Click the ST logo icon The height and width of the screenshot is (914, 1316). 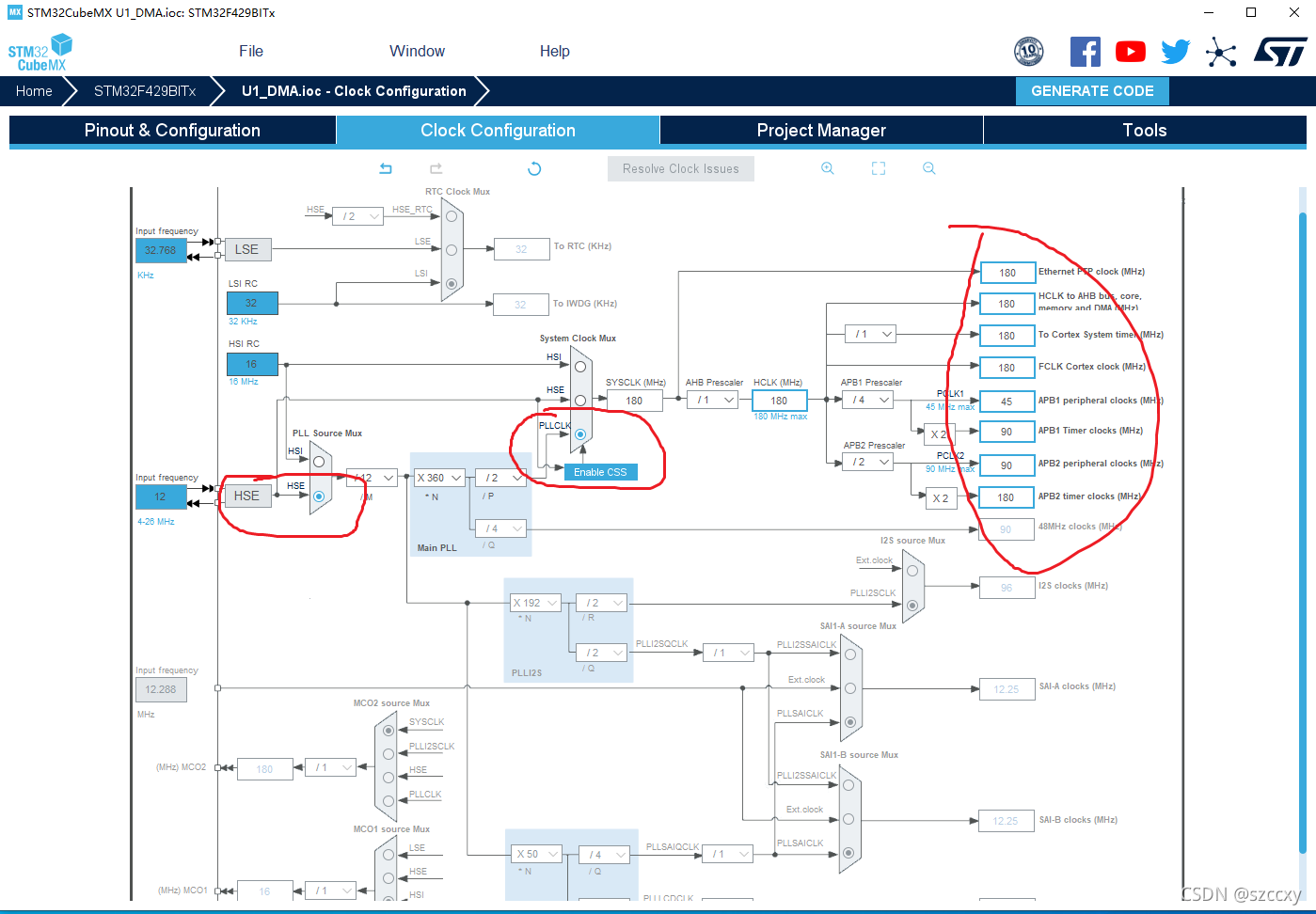1280,52
